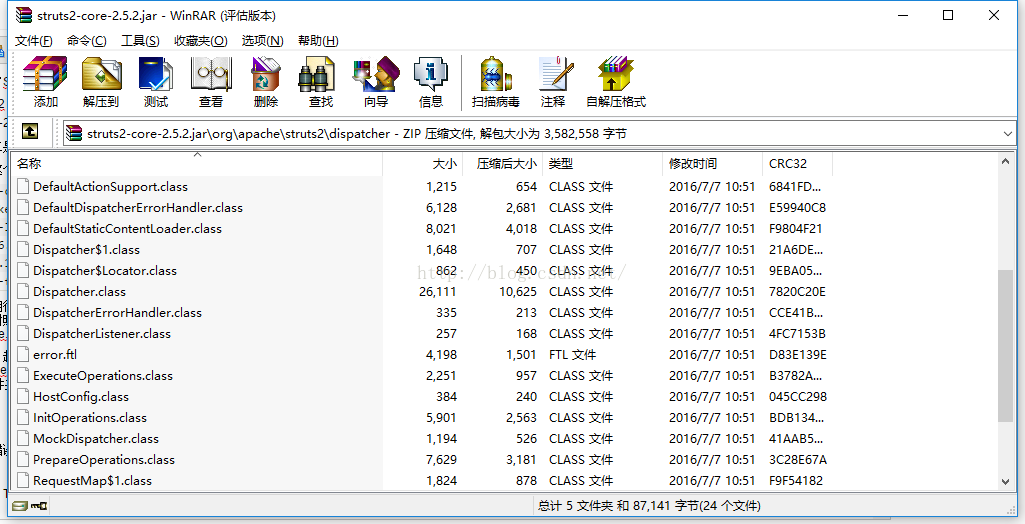The image size is (1025, 524).
Task: Click the Add (添加) toolbar icon
Action: click(x=45, y=81)
